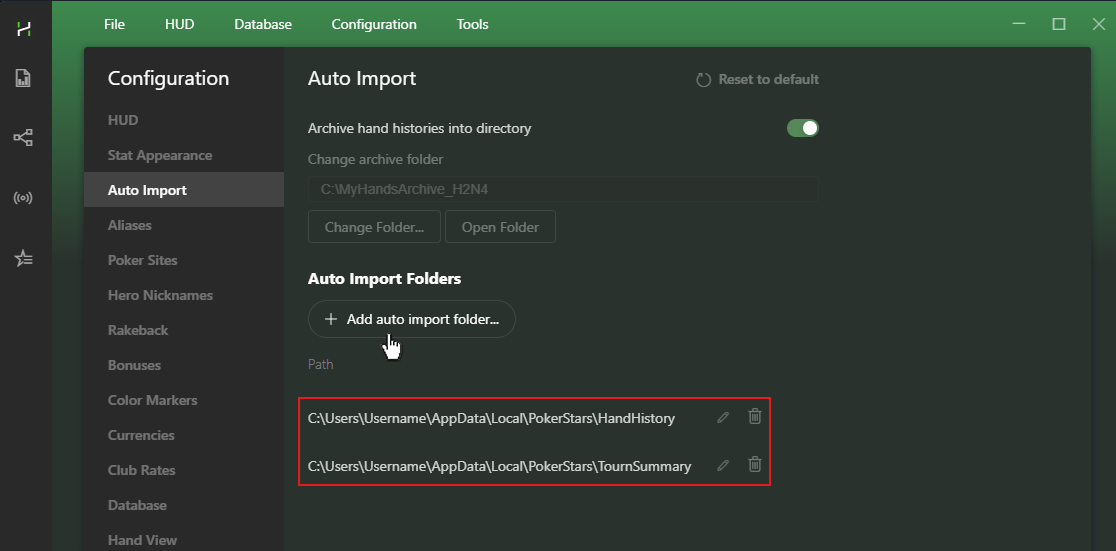Open Color Markers settings section

[184, 400]
